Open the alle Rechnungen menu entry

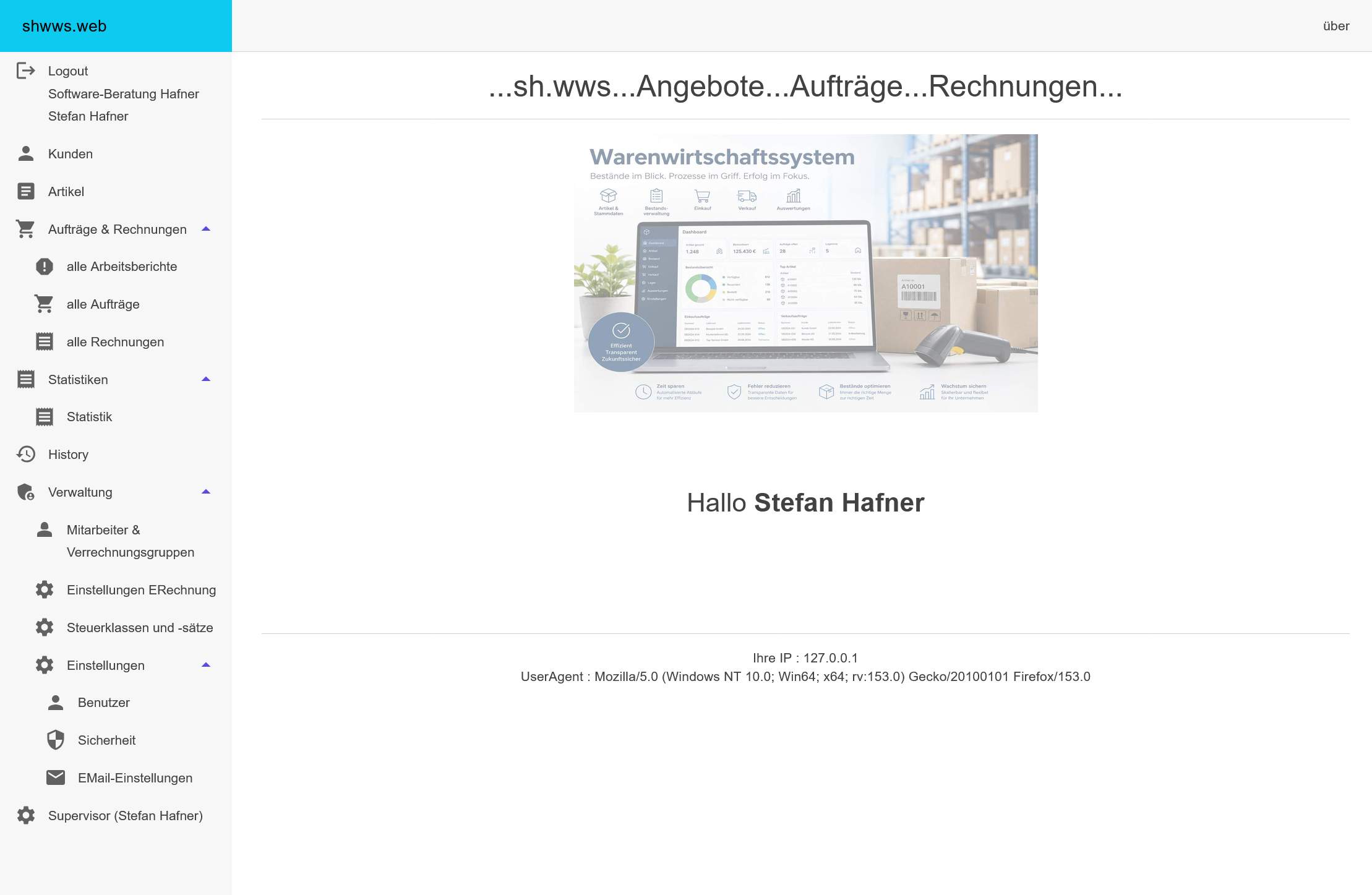click(116, 342)
